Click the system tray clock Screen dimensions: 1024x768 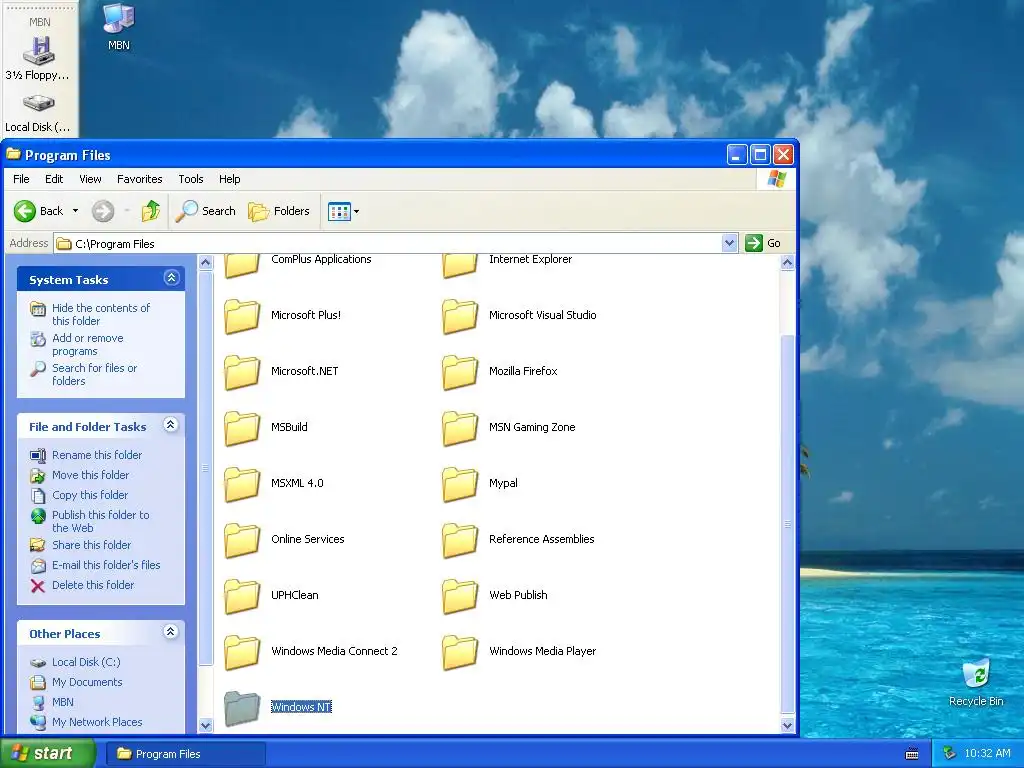tap(987, 753)
